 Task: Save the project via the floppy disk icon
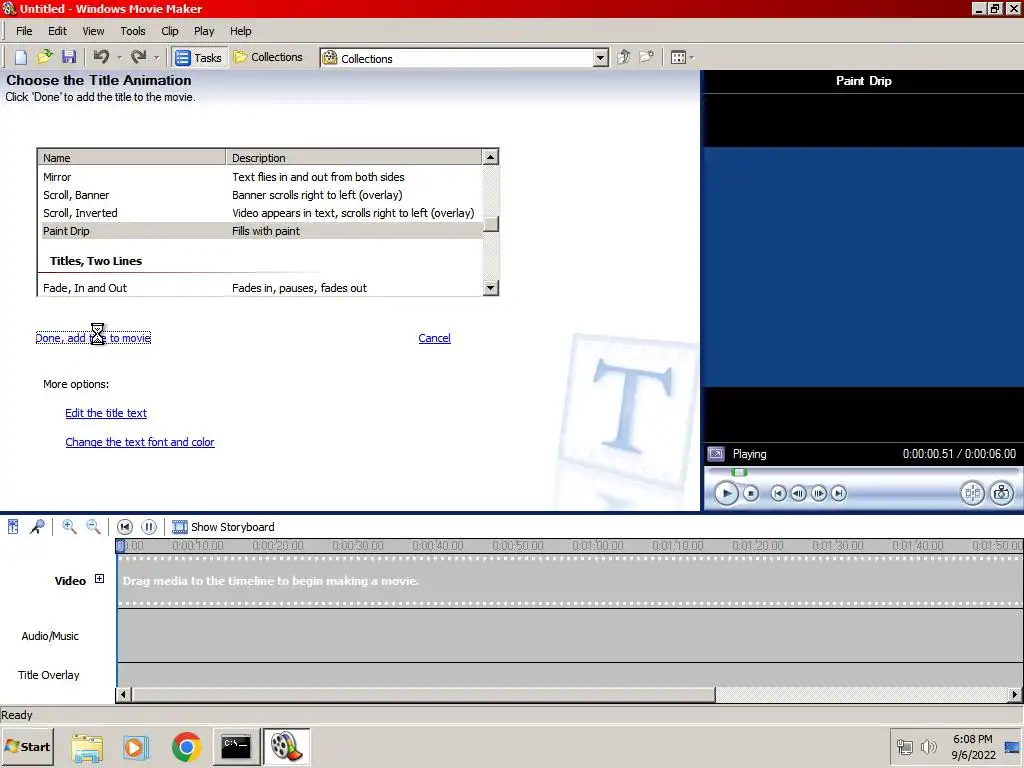coord(69,57)
